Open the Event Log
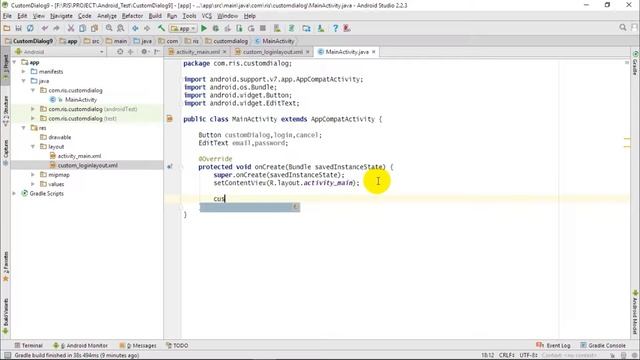 tap(553, 345)
